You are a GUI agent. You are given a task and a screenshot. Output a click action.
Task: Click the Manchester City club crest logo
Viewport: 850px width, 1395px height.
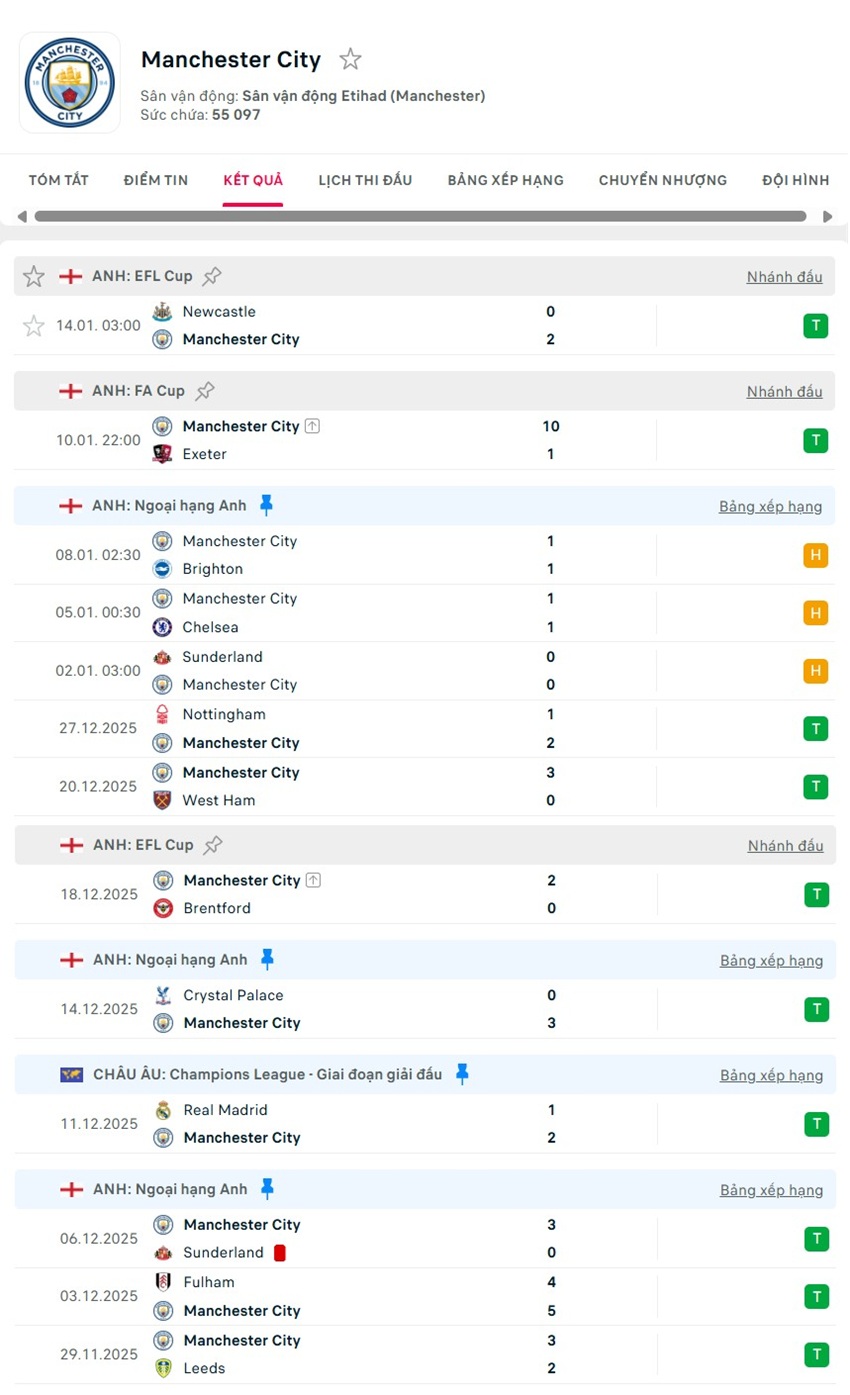coord(69,81)
